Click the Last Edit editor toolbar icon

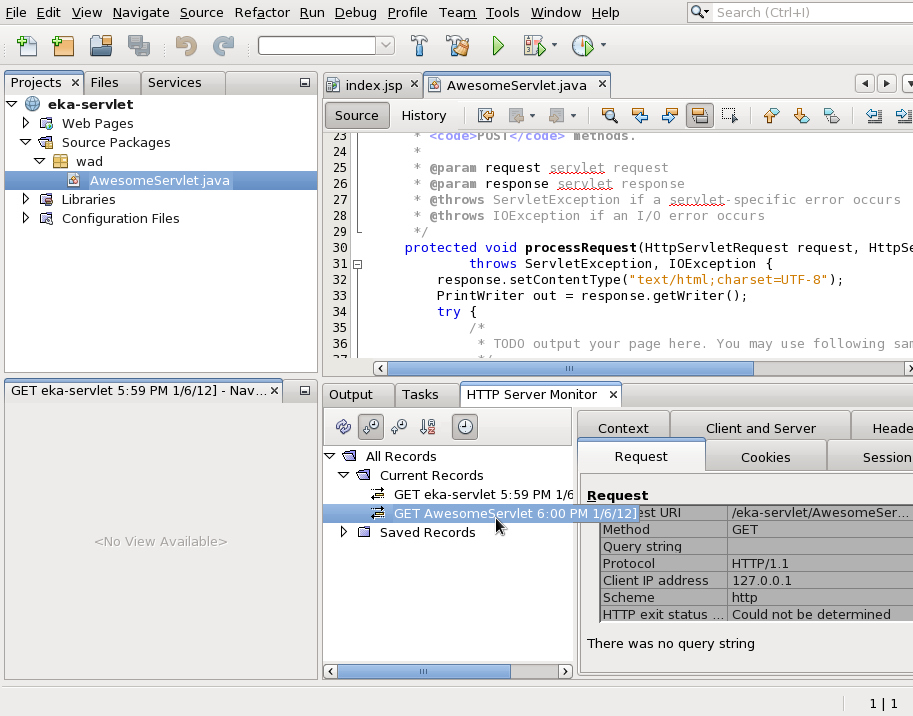coord(486,115)
